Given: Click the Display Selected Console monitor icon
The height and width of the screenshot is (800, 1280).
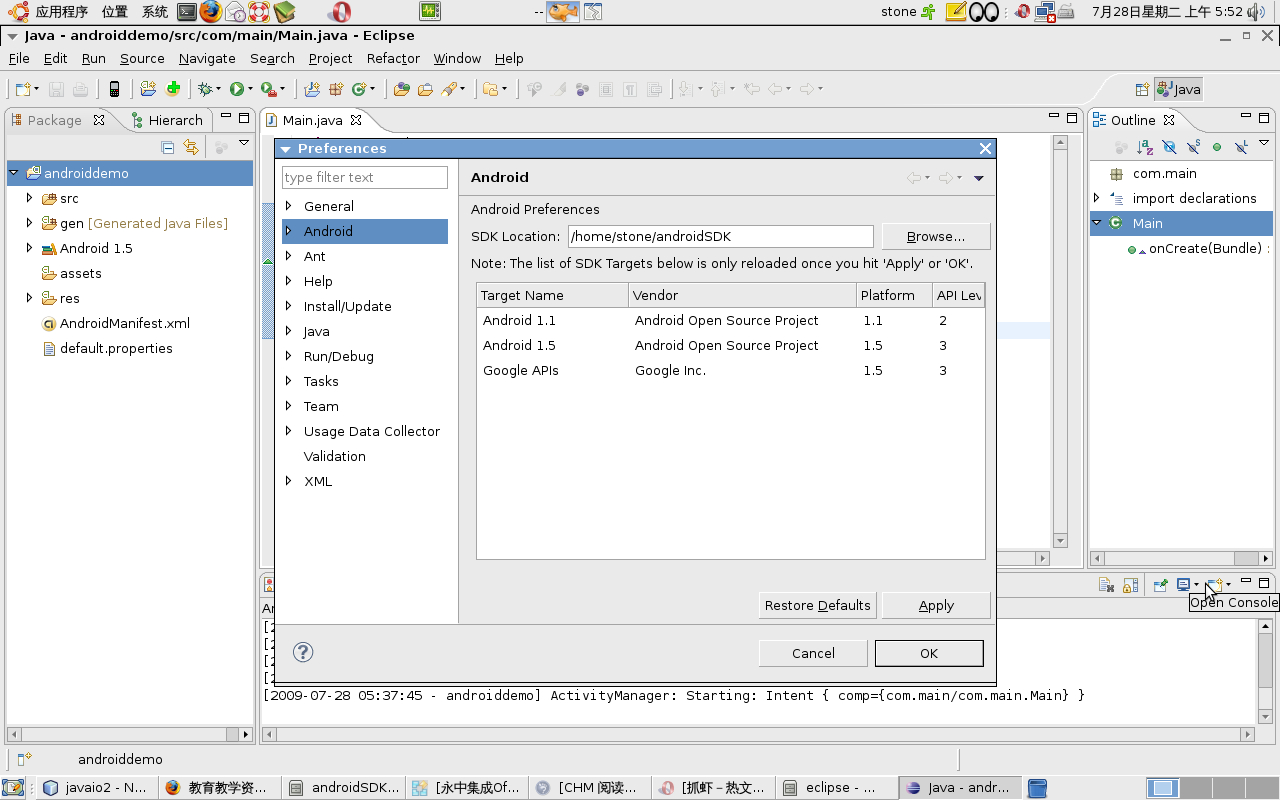Looking at the screenshot, I should (x=1184, y=586).
